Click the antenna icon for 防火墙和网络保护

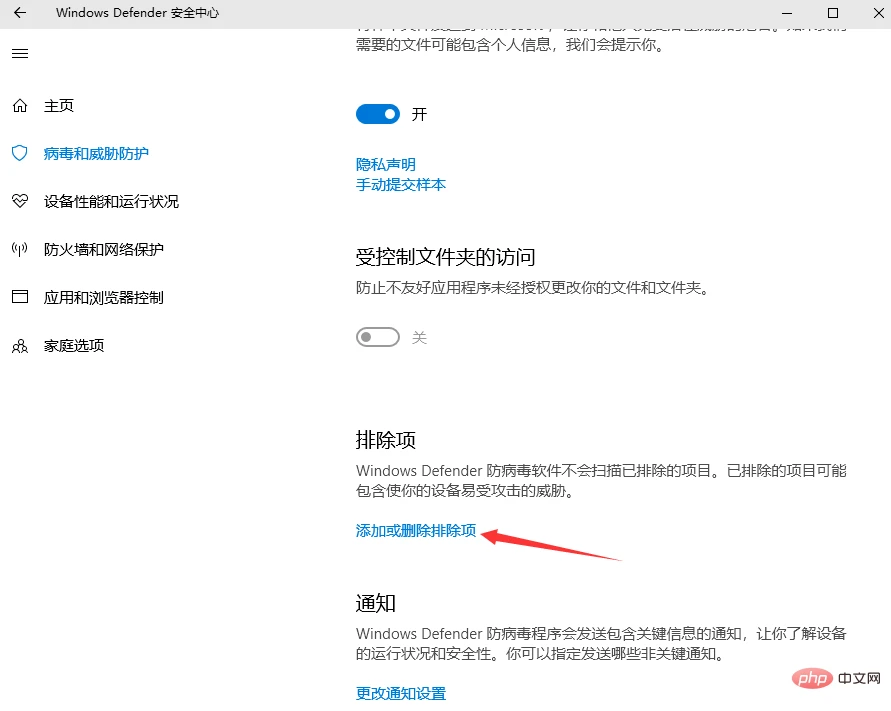[x=20, y=249]
